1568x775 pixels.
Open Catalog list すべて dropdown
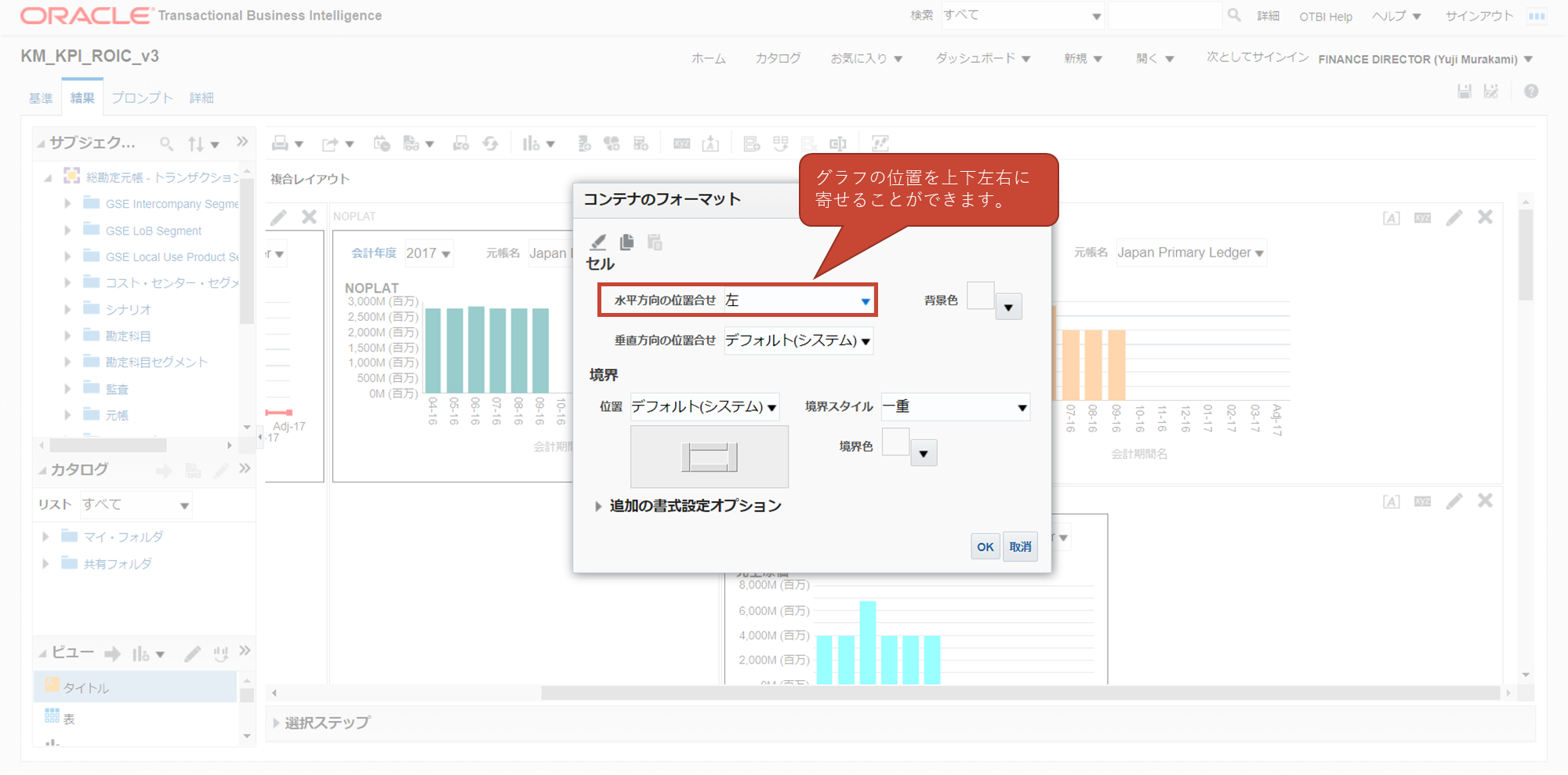pos(136,505)
